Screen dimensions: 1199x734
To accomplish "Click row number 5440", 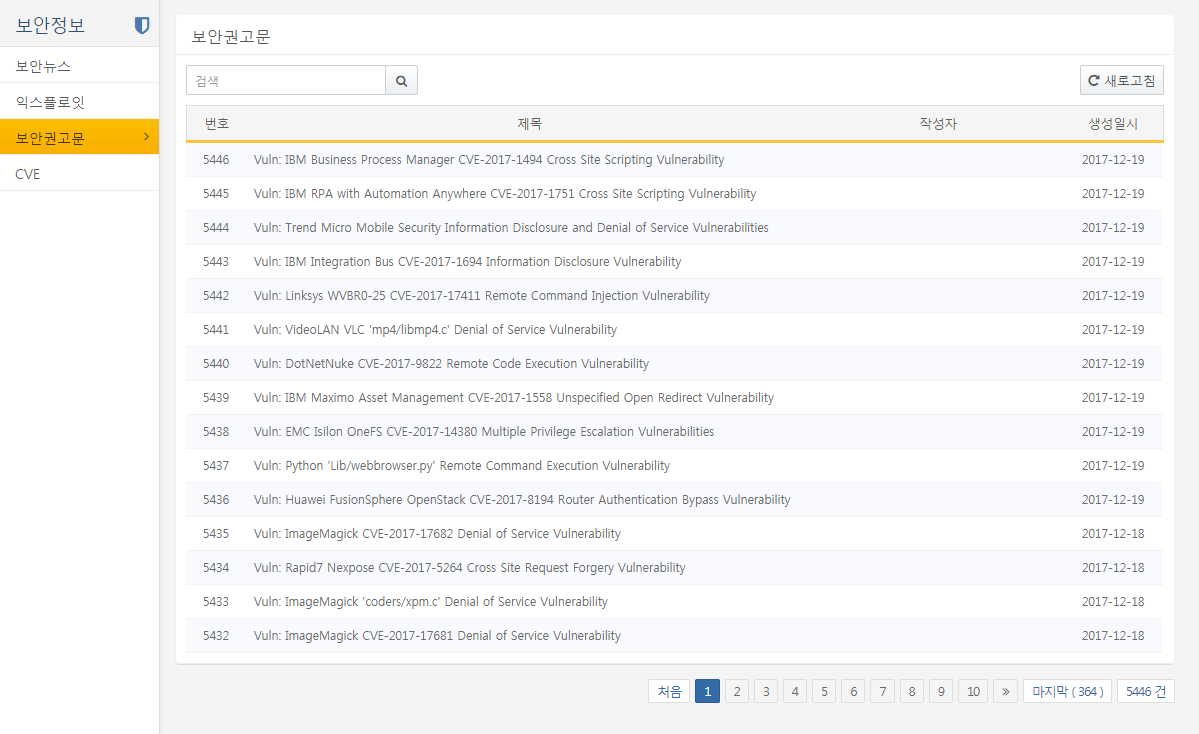I will click(x=216, y=364).
